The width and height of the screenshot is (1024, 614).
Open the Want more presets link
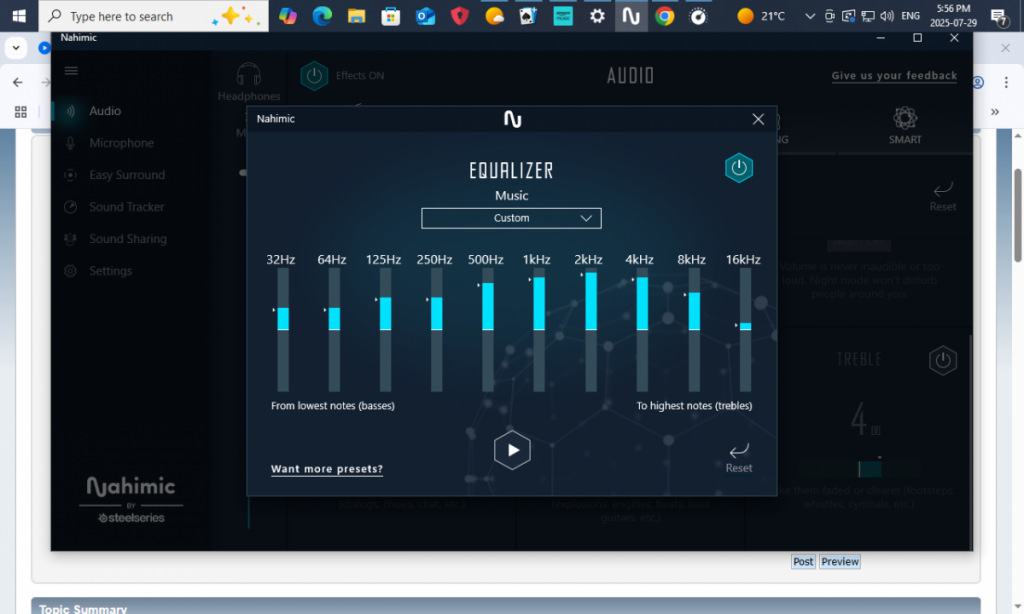(327, 469)
